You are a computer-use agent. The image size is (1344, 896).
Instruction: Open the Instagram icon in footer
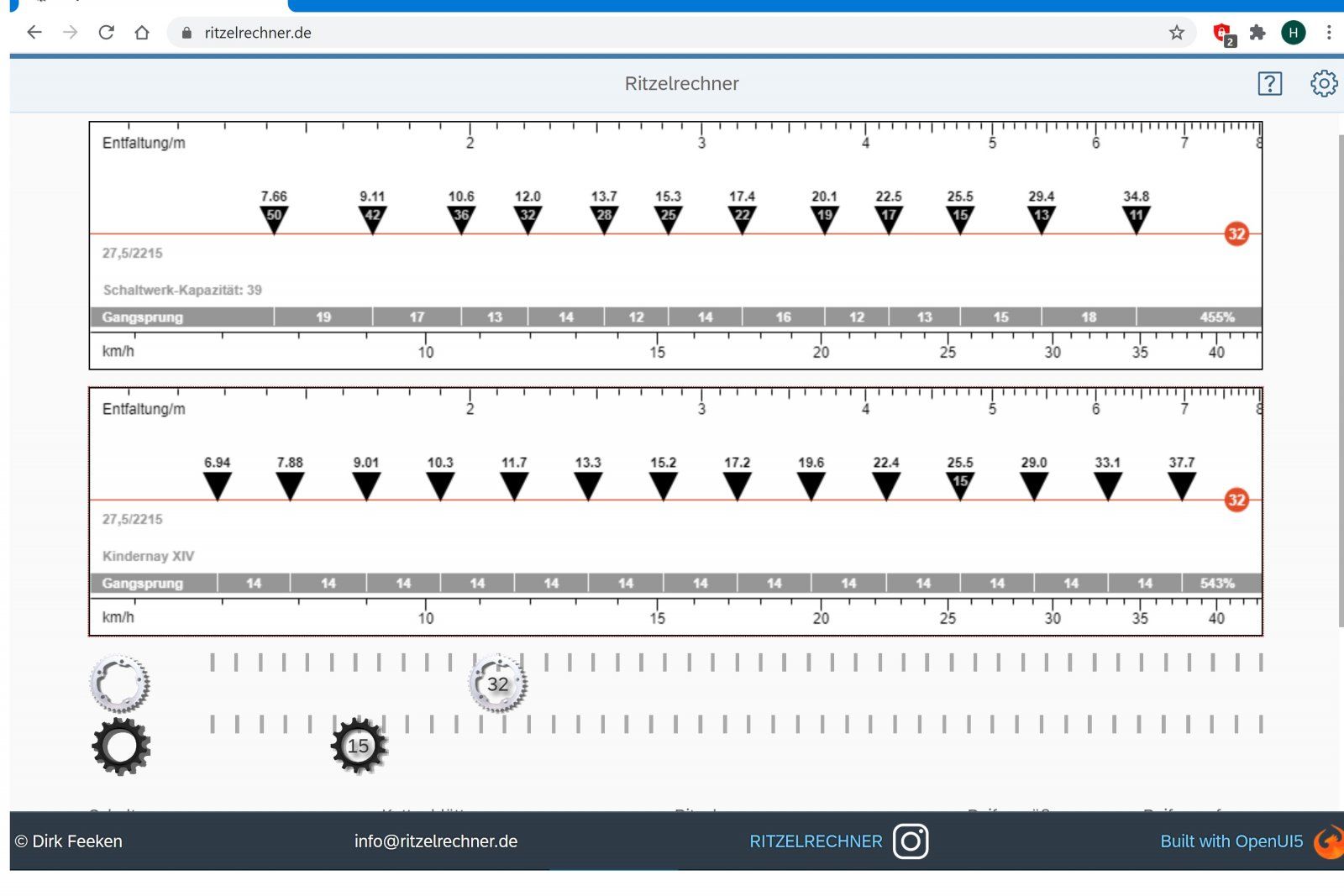911,841
